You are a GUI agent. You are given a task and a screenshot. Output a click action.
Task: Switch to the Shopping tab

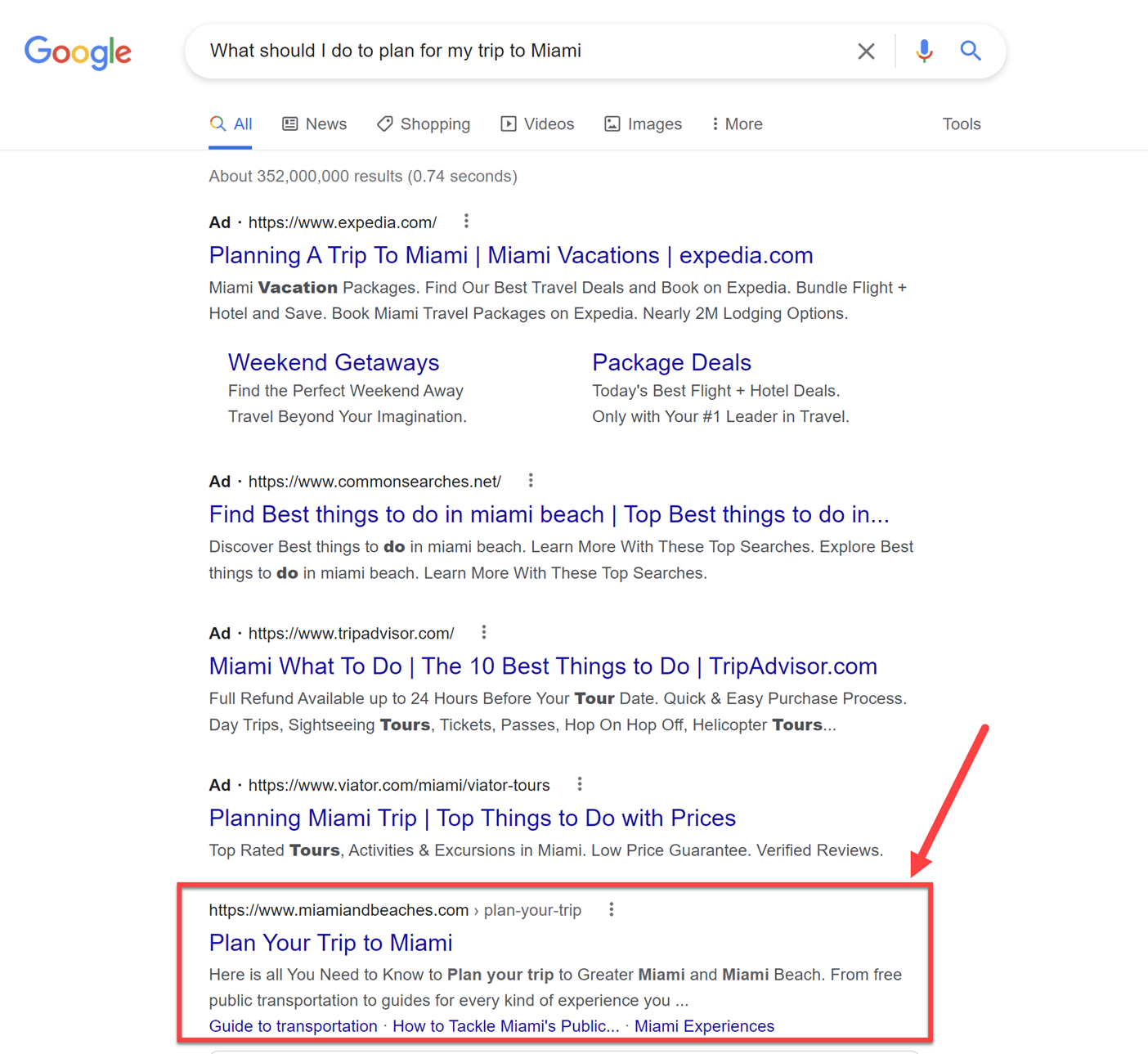424,124
